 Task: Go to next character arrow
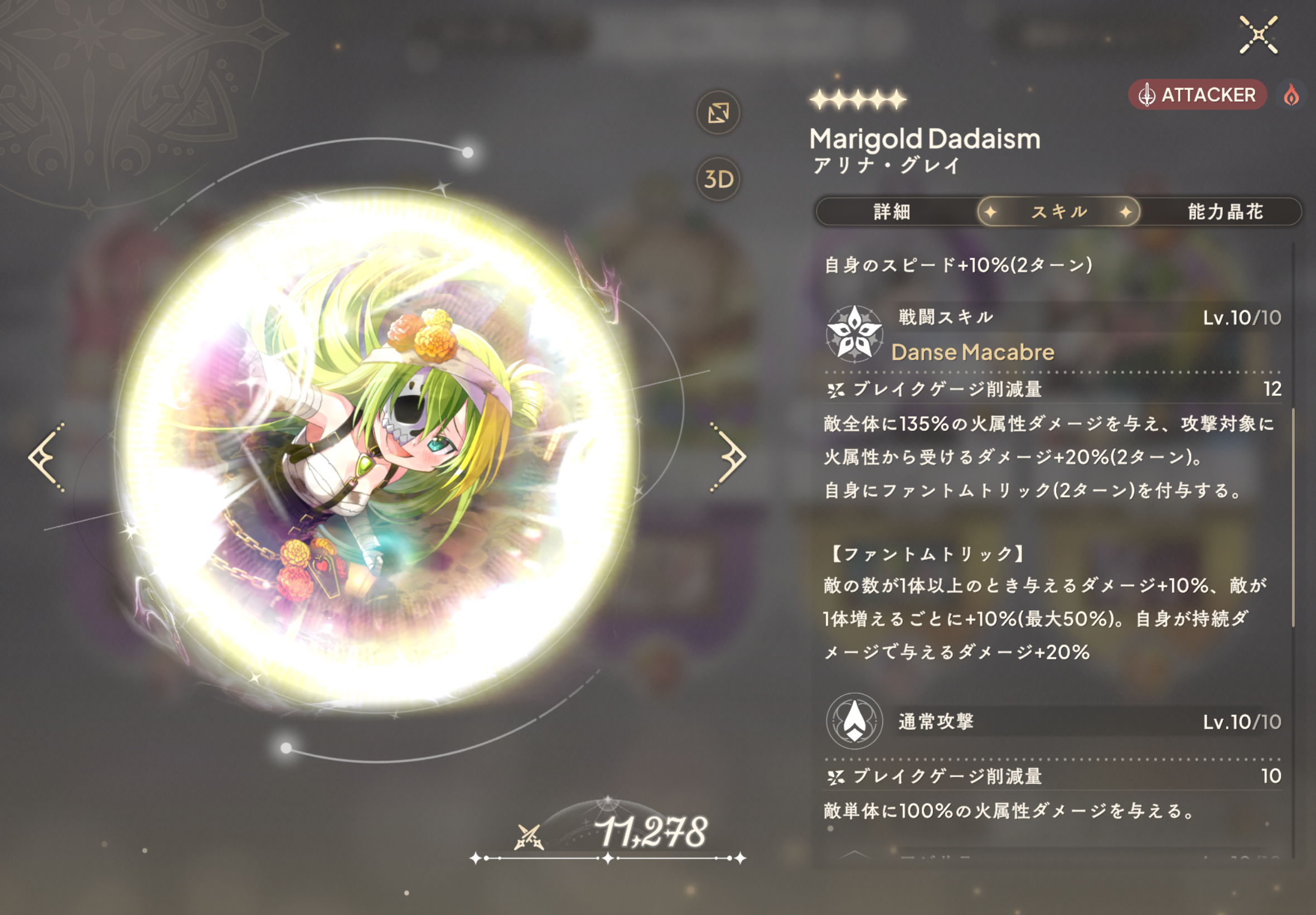(x=728, y=457)
